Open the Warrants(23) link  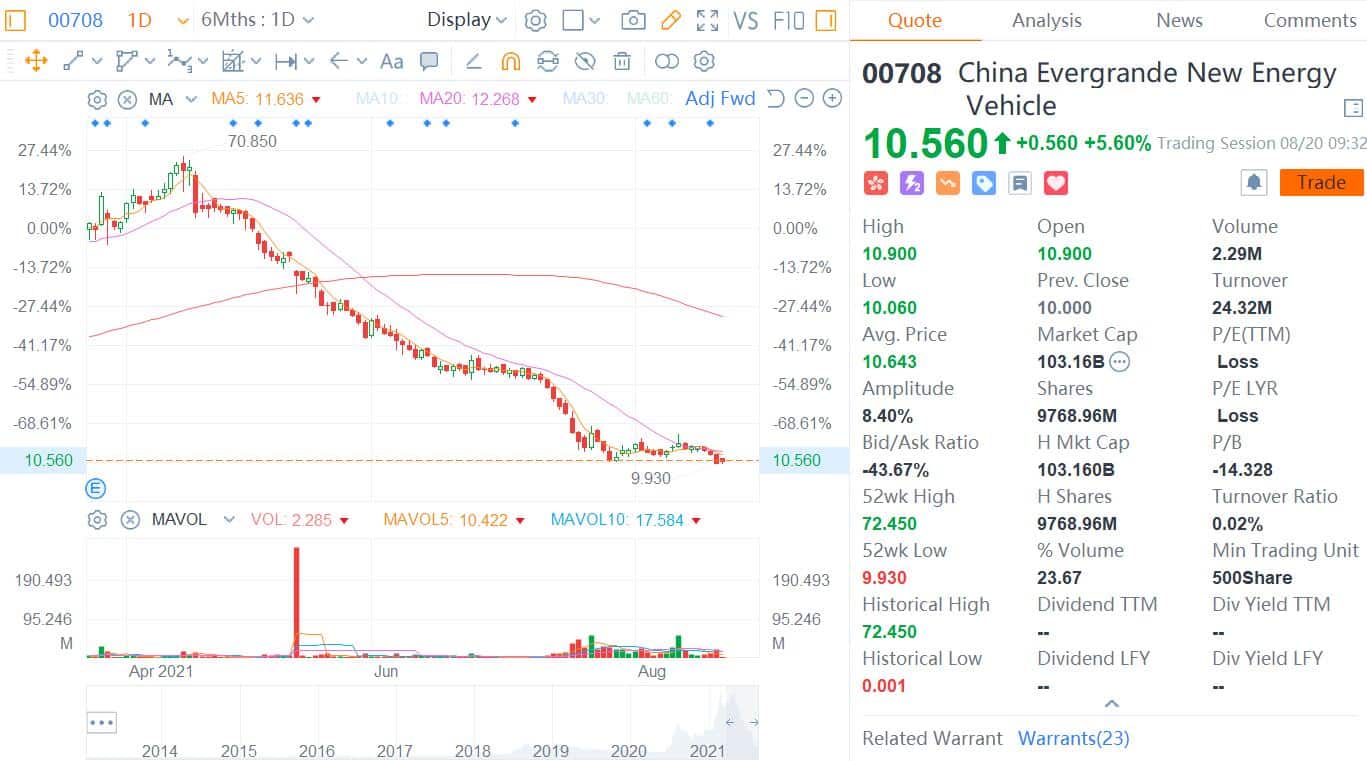[1073, 738]
